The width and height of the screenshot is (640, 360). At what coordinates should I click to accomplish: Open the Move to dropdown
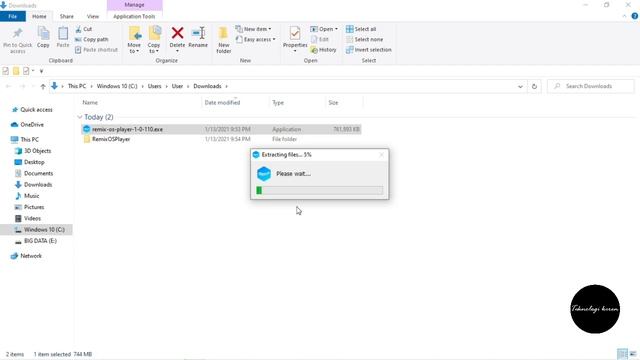click(134, 40)
